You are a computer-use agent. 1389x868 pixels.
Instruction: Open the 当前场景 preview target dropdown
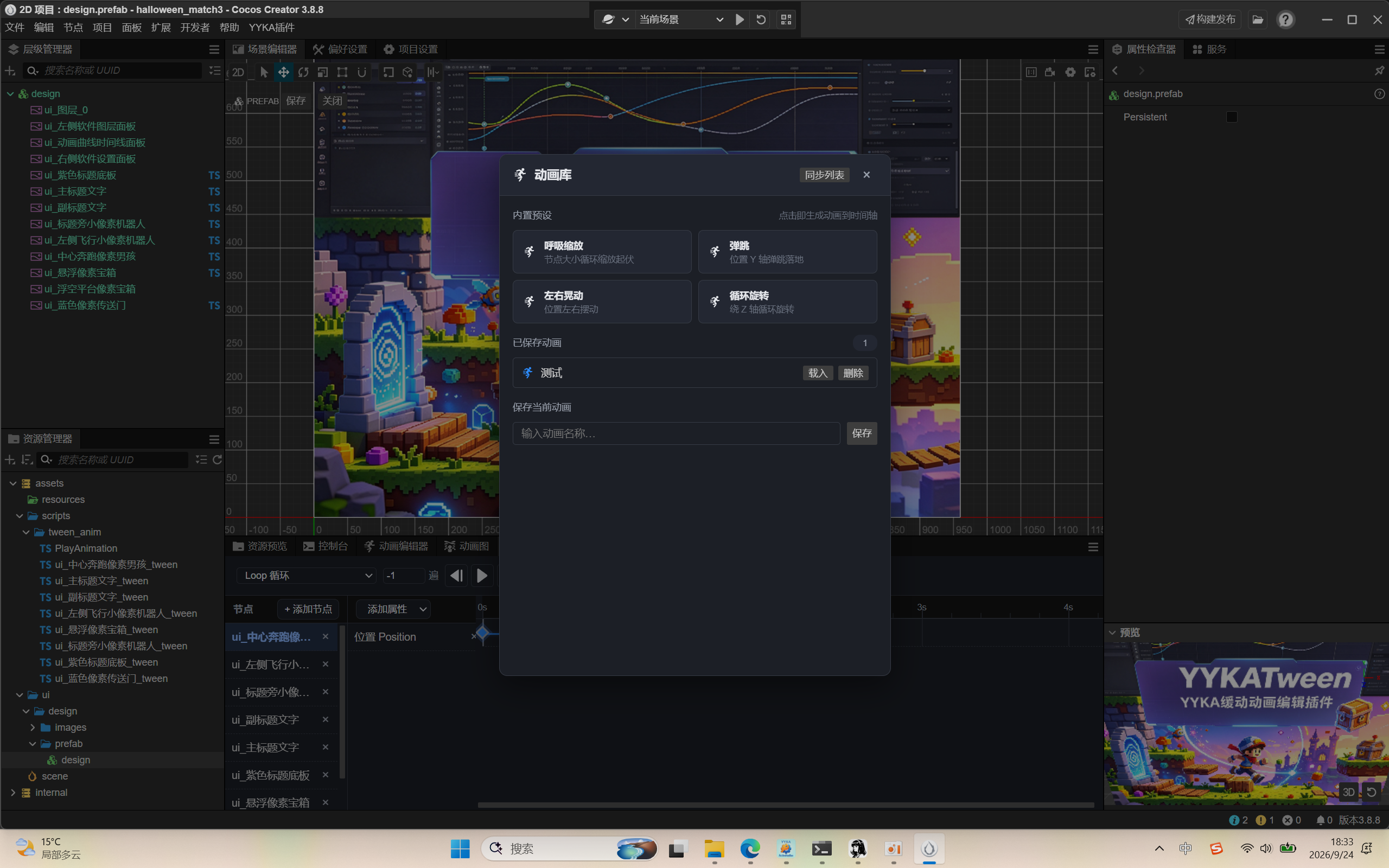tap(681, 20)
